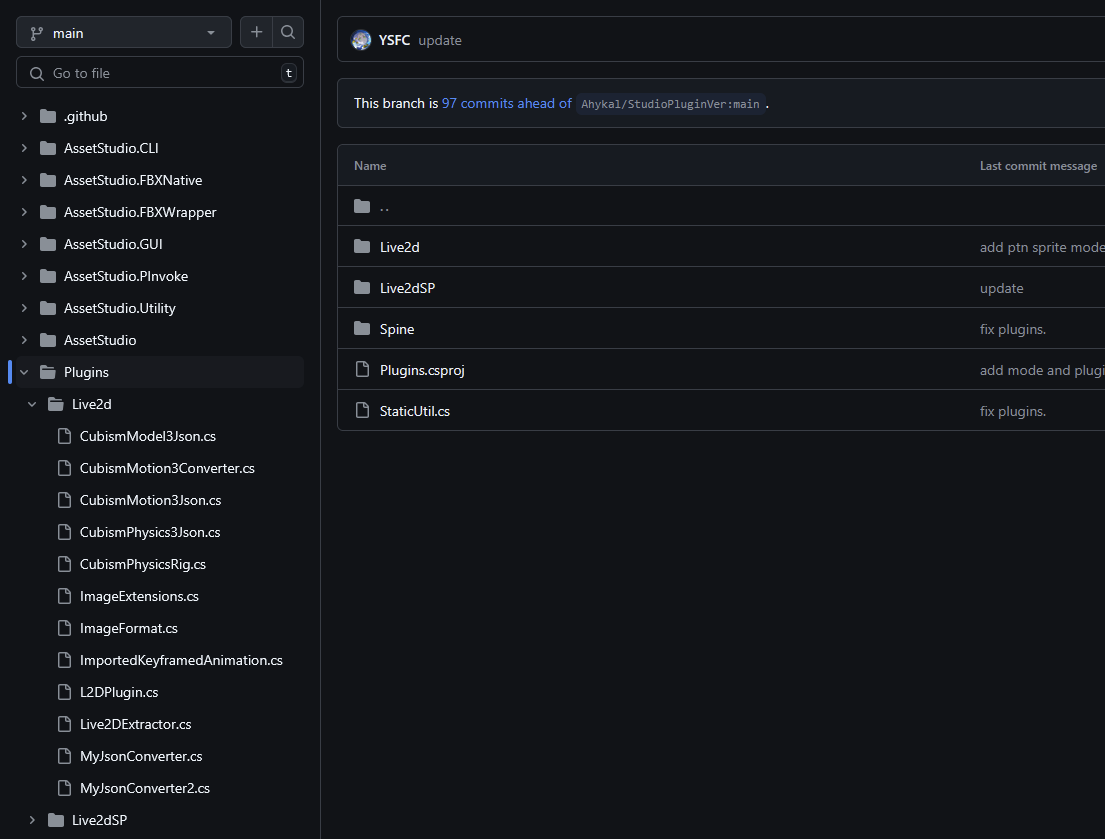Expand the AssetStudio.FBXWrapper folder chevron
This screenshot has height=839, width=1105.
point(25,212)
